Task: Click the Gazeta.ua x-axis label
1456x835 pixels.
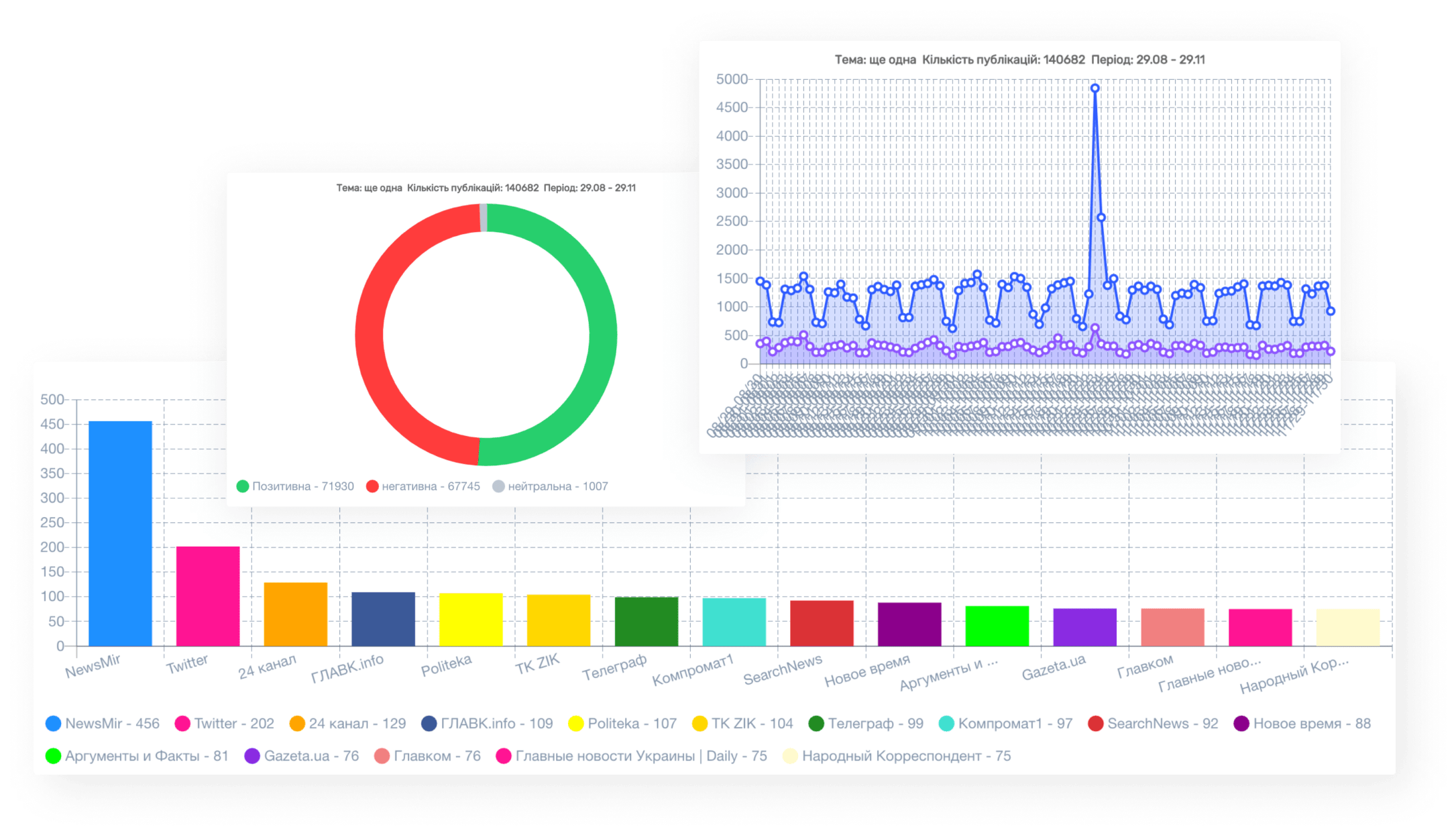Action: (x=1054, y=667)
